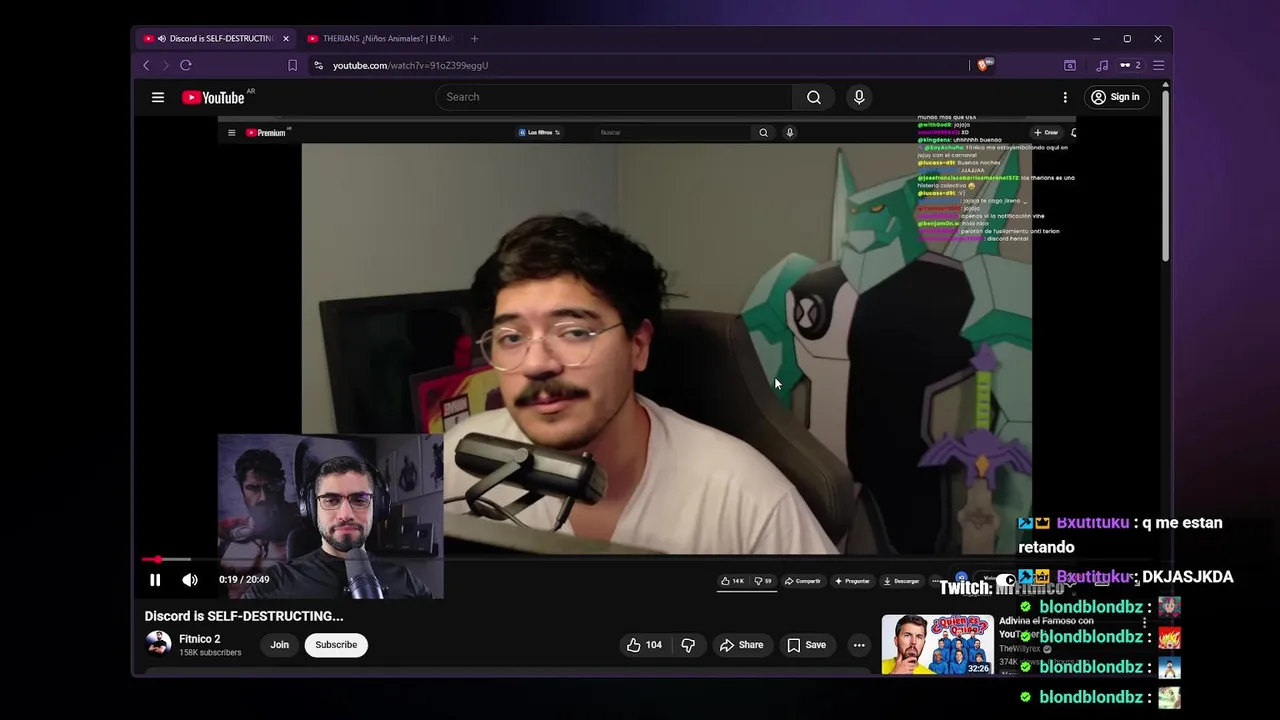
Task: Bookmark this page with the bookmark icon
Action: [x=292, y=65]
